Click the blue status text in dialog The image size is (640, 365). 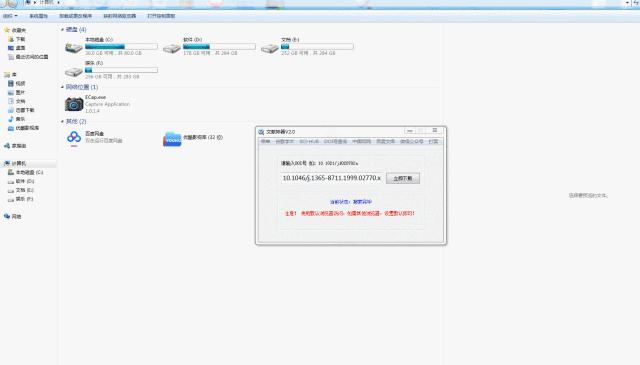click(351, 202)
